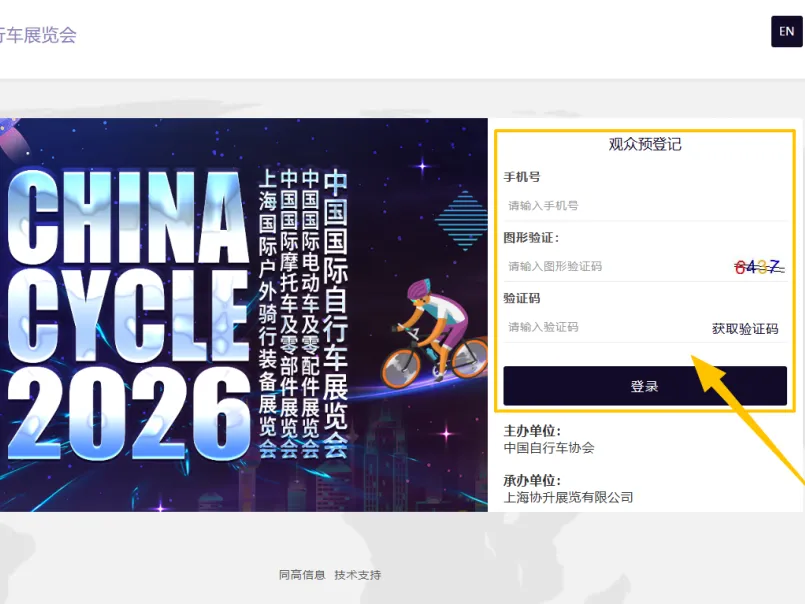Click the 展览会 site title in header

pos(38,35)
